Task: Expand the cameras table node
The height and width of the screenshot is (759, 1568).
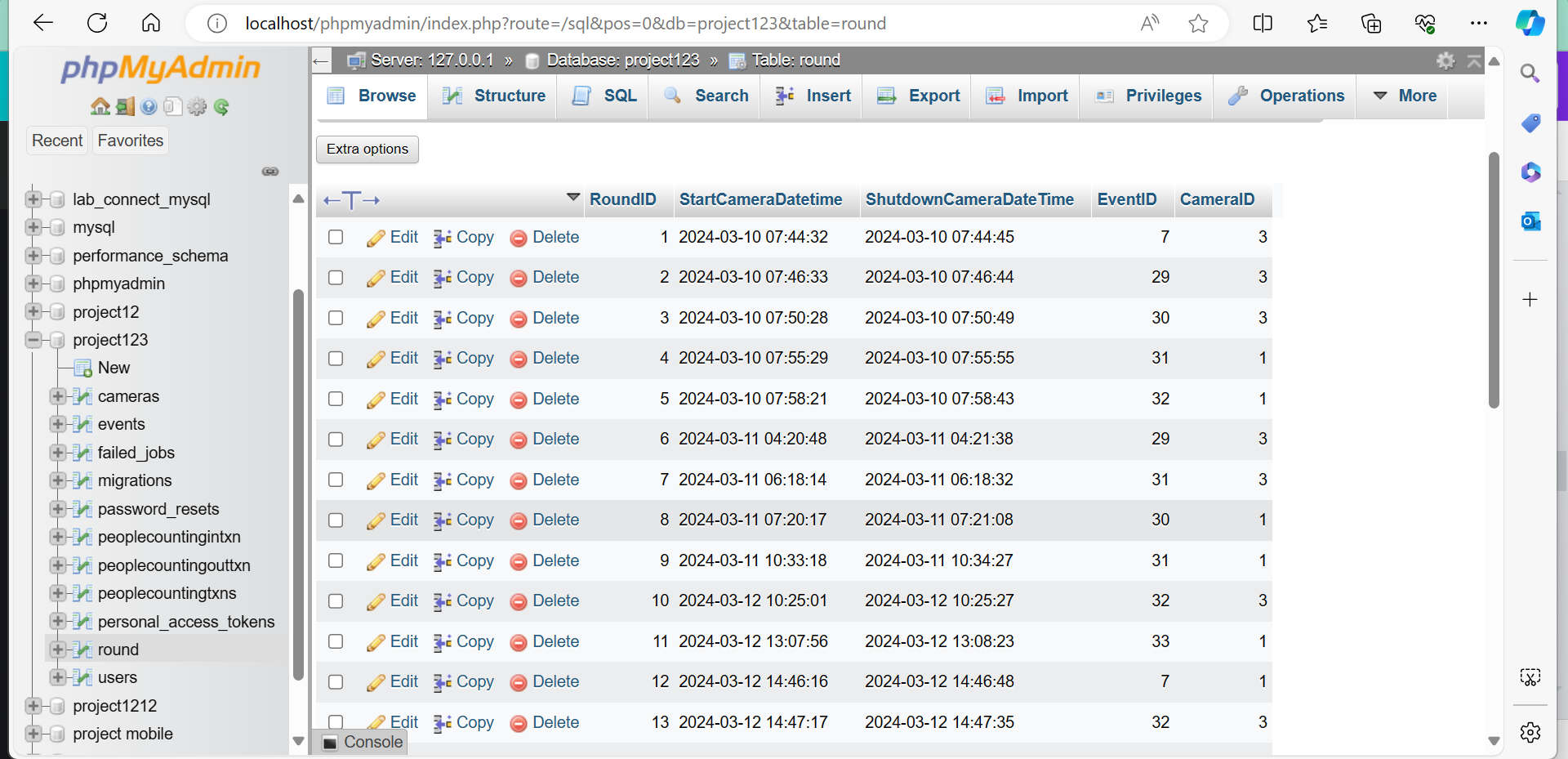Action: (57, 396)
